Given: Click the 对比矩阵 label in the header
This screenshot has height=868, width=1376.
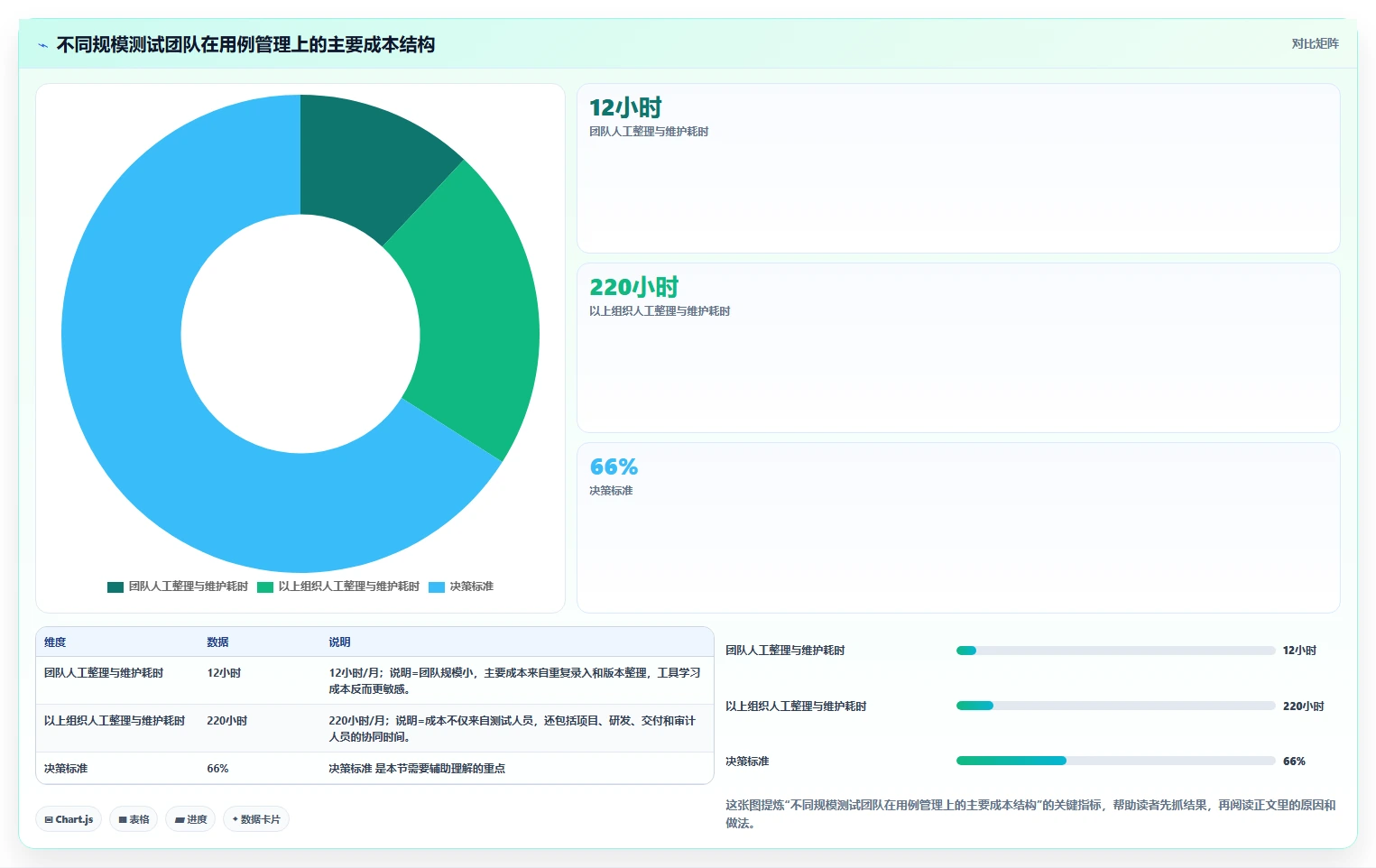Looking at the screenshot, I should click(1315, 43).
